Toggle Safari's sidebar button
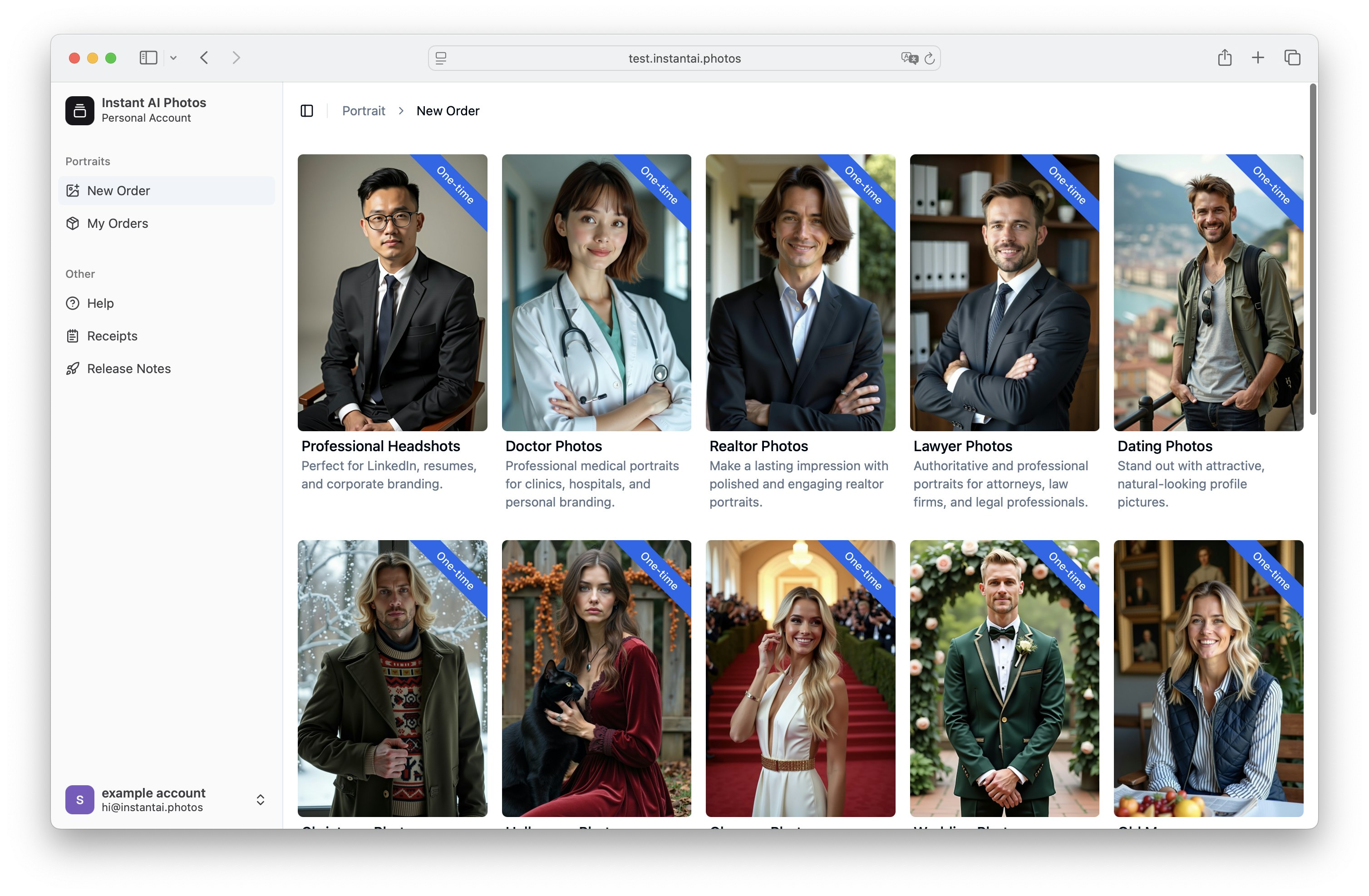 click(148, 58)
